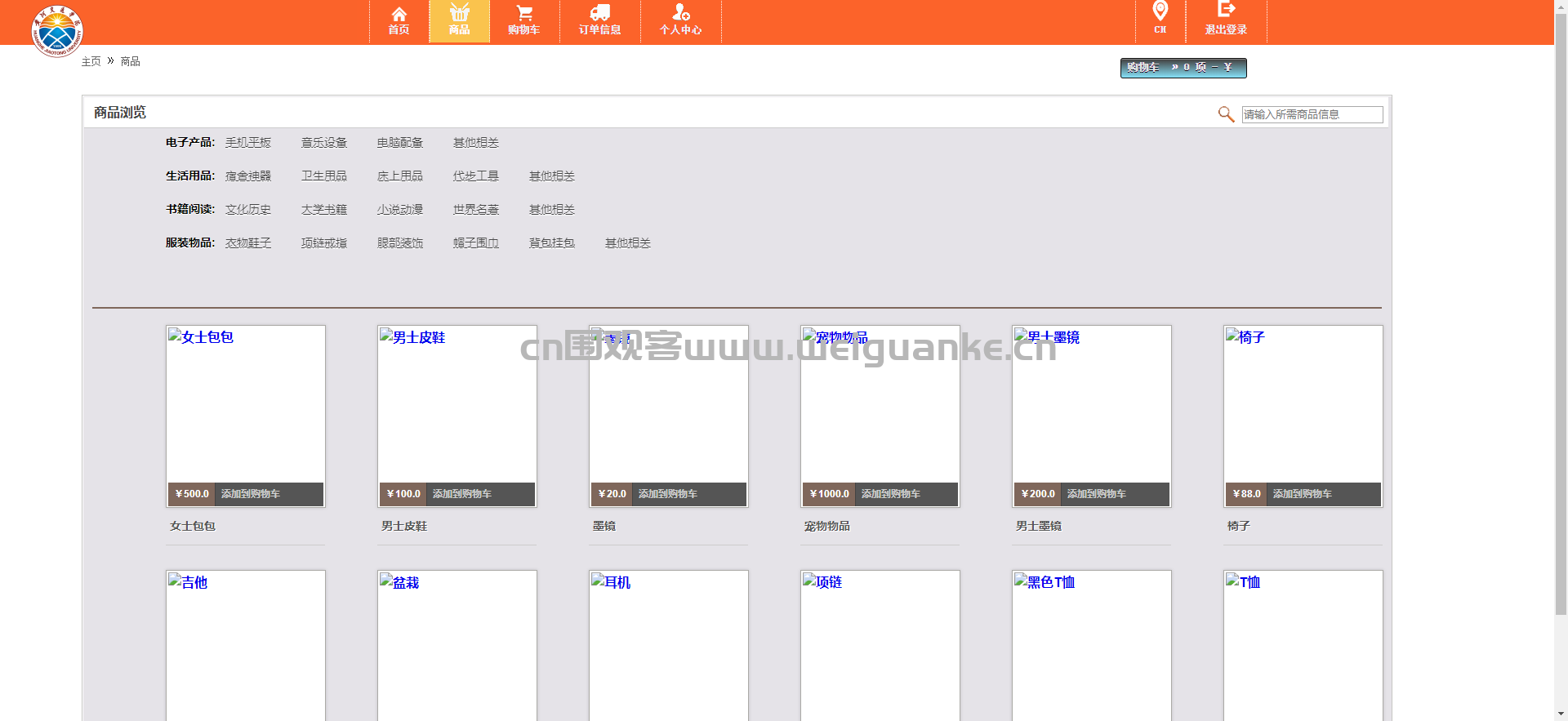Select 其他相关 in 服装物品 row
Viewport: 1568px width, 721px height.
click(x=628, y=243)
